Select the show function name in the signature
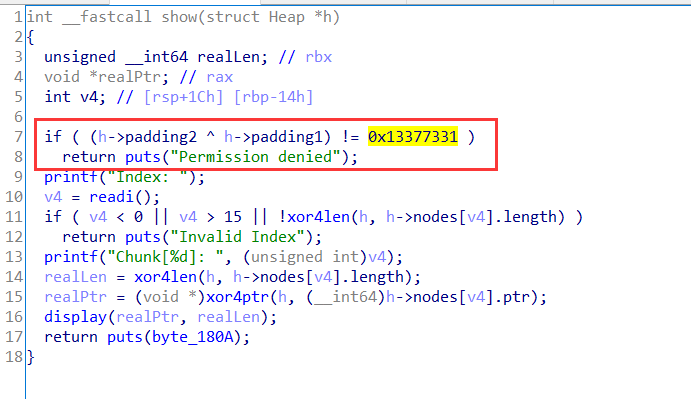 click(179, 17)
